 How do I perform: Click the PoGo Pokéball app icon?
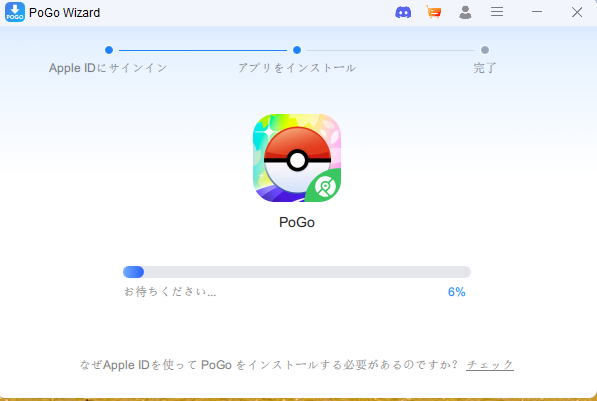[x=297, y=158]
